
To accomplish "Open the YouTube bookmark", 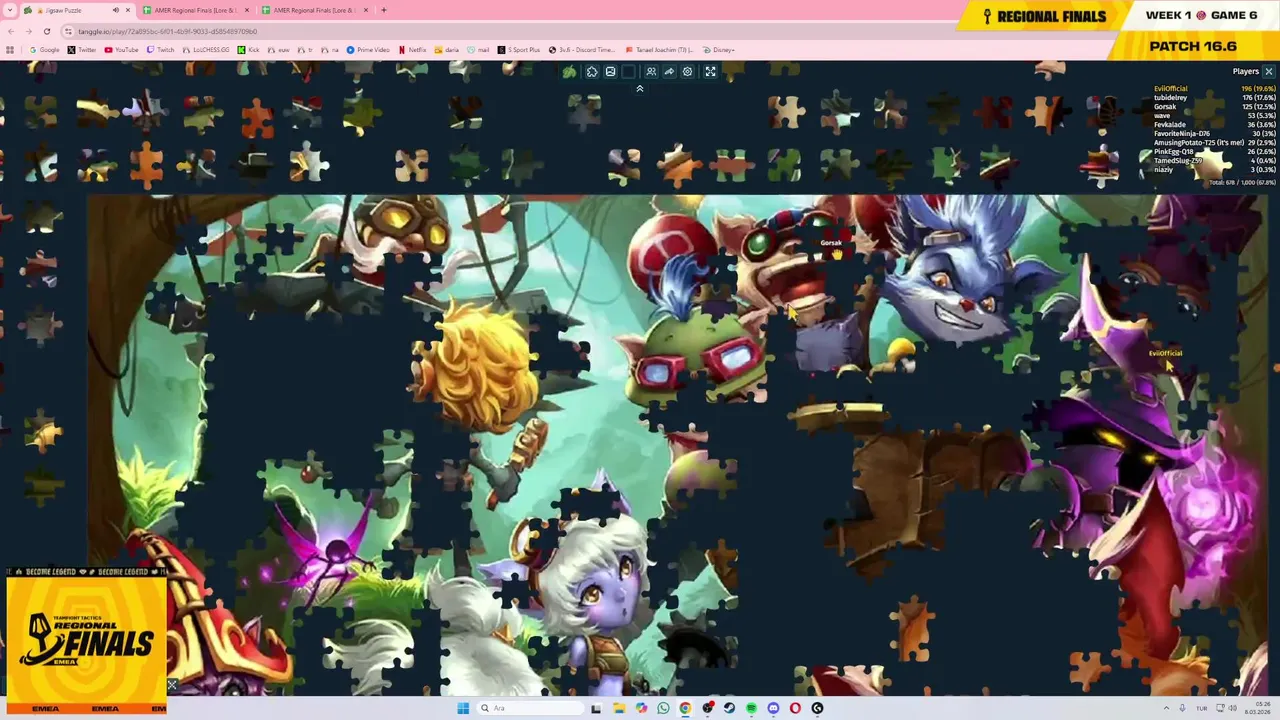I will click(121, 50).
